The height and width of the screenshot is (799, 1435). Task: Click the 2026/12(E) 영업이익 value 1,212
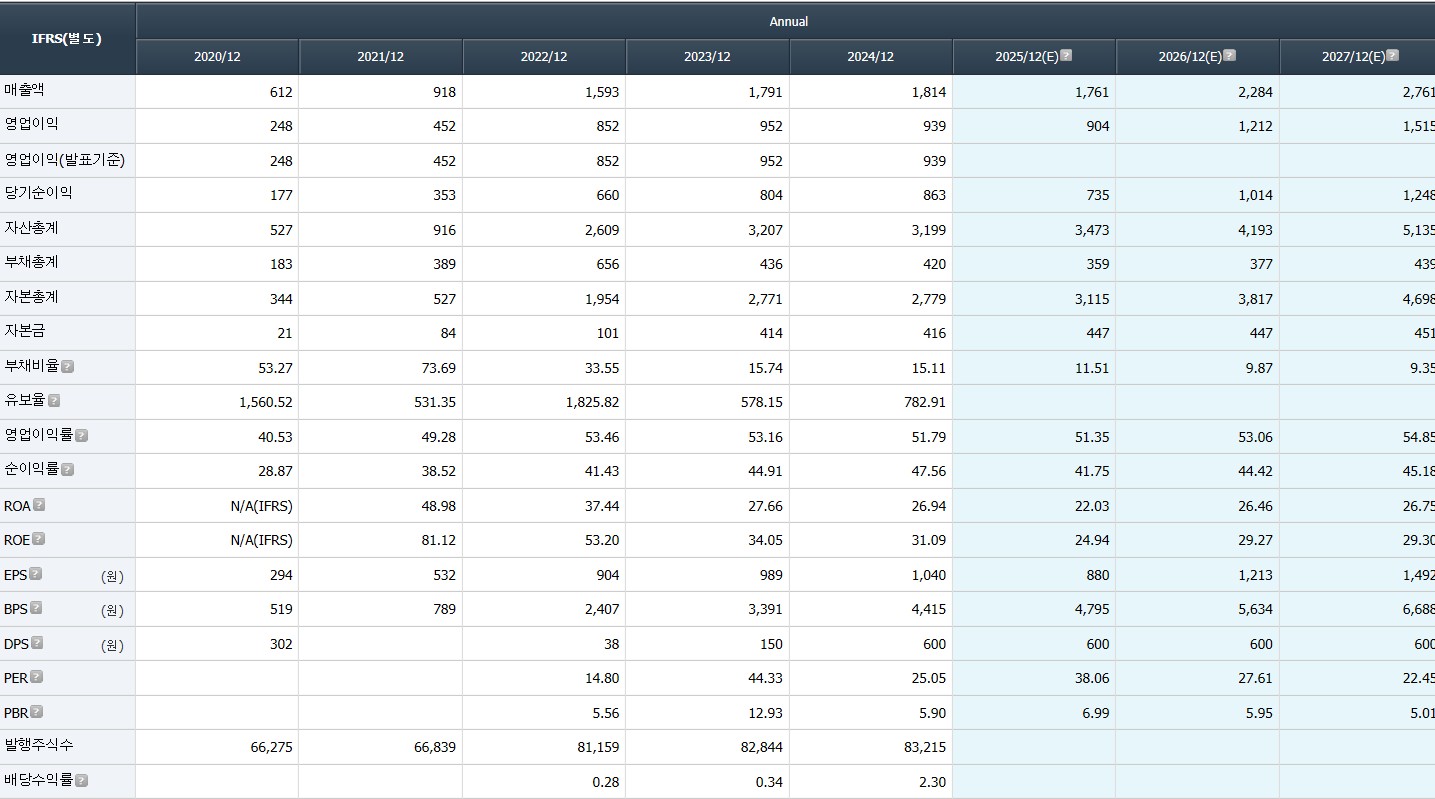pyautogui.click(x=1255, y=126)
